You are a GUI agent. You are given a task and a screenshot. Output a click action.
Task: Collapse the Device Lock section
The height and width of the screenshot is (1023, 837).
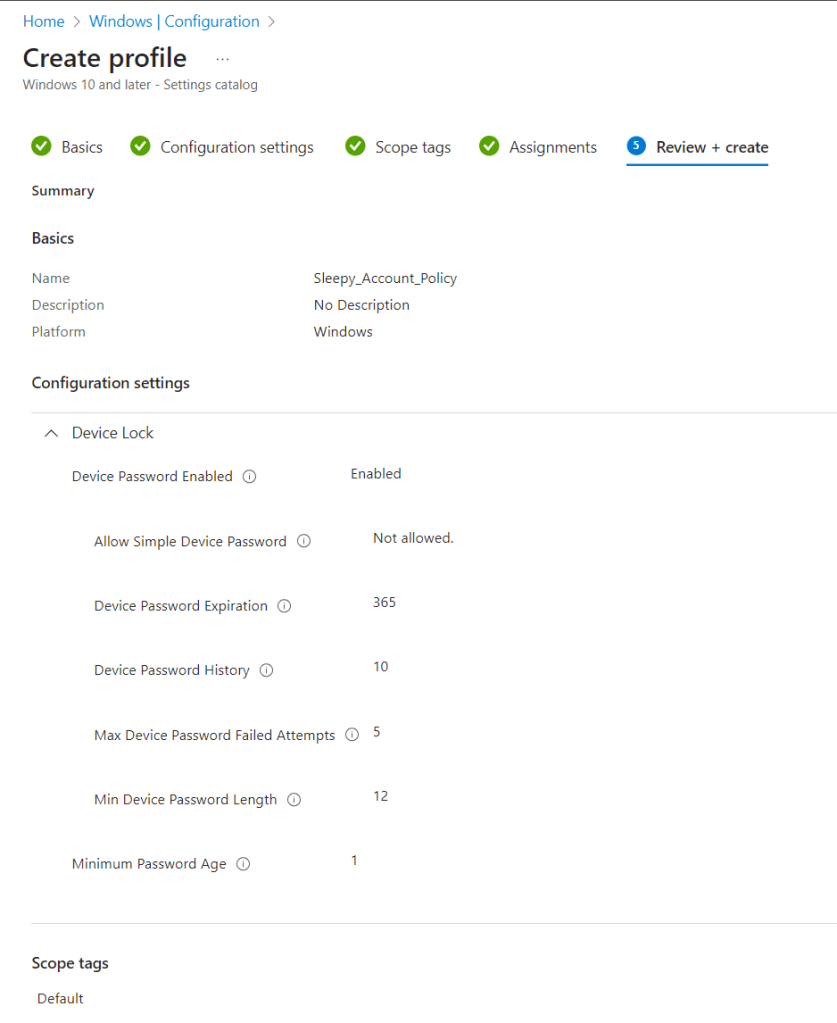point(51,433)
